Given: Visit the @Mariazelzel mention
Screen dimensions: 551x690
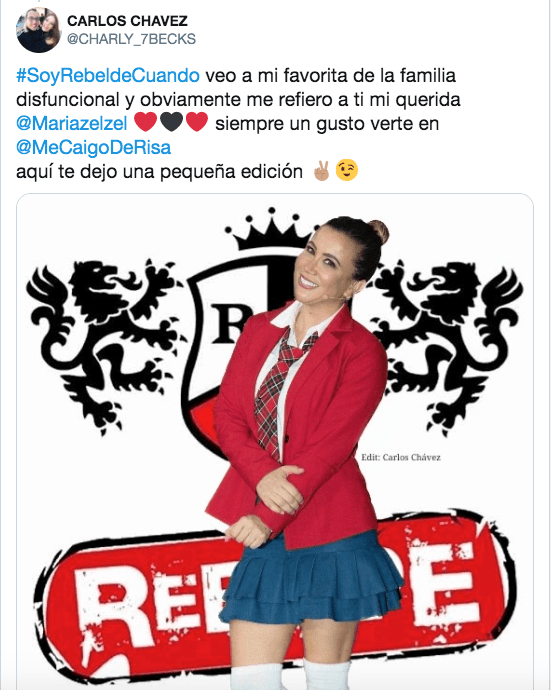Looking at the screenshot, I should (71, 123).
